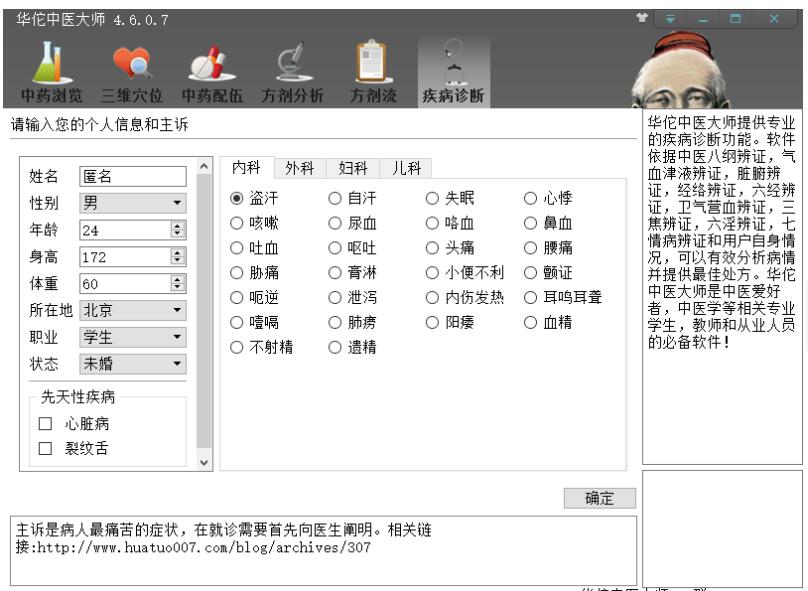
Task: Click the 身高 height value field
Action: pos(126,257)
